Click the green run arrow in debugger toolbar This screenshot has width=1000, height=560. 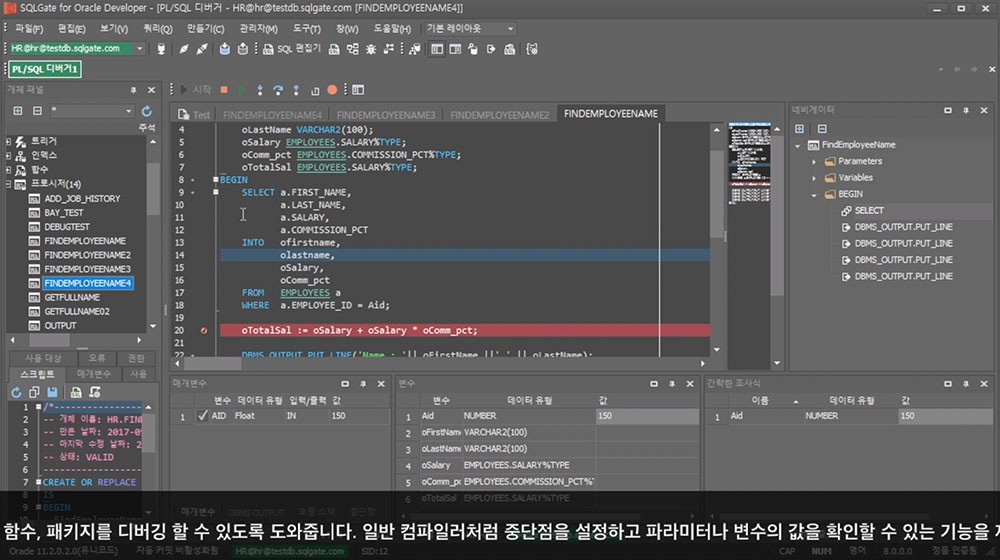(242, 90)
